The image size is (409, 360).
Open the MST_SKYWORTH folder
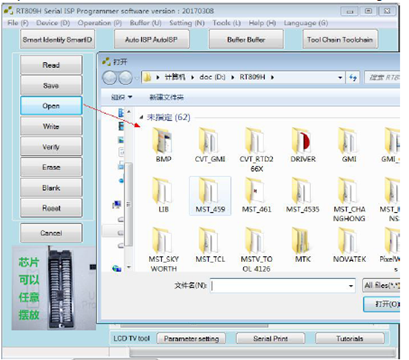click(x=163, y=250)
